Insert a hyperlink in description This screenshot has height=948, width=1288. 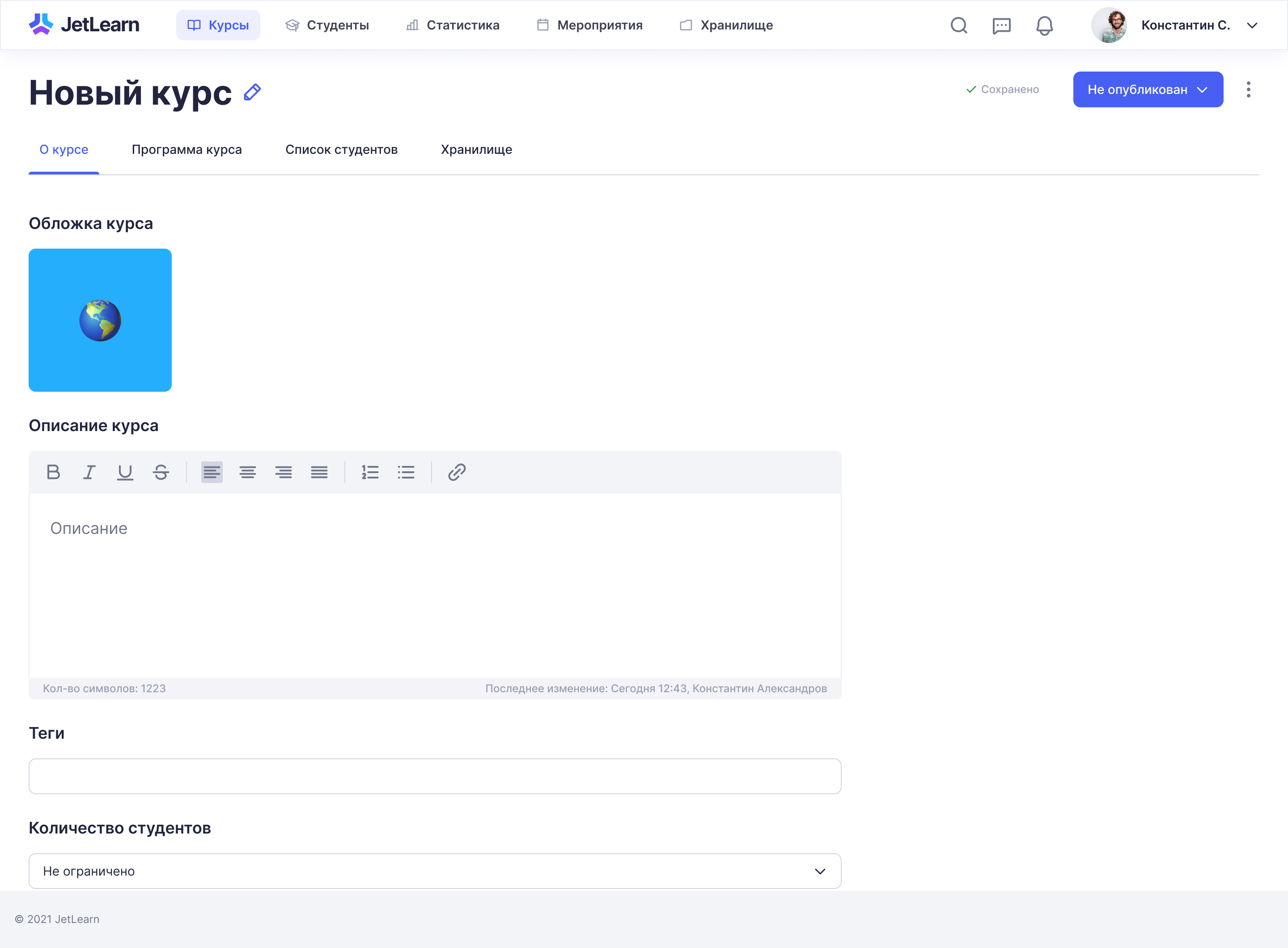[x=457, y=472]
